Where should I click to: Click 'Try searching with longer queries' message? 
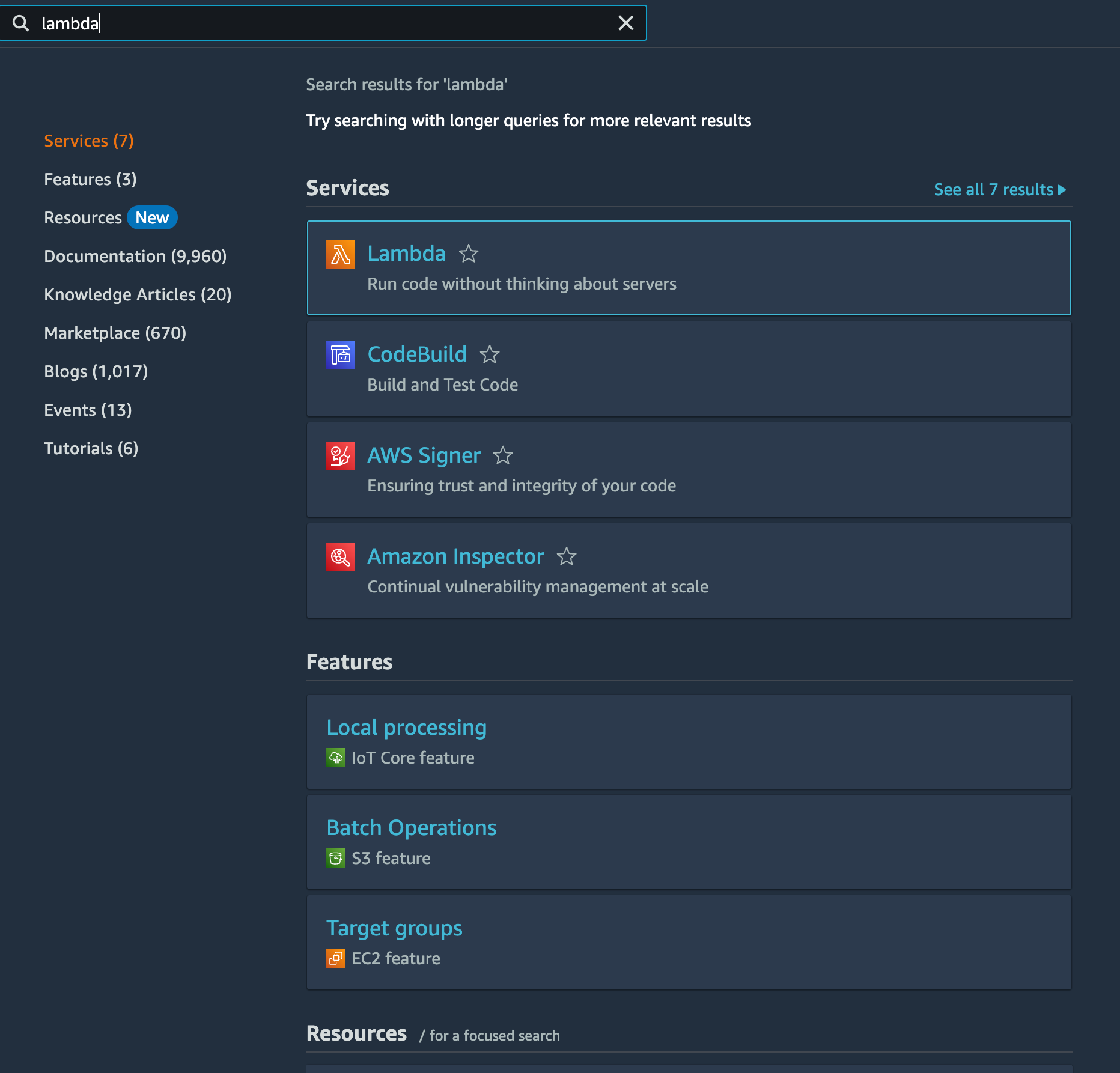[529, 120]
